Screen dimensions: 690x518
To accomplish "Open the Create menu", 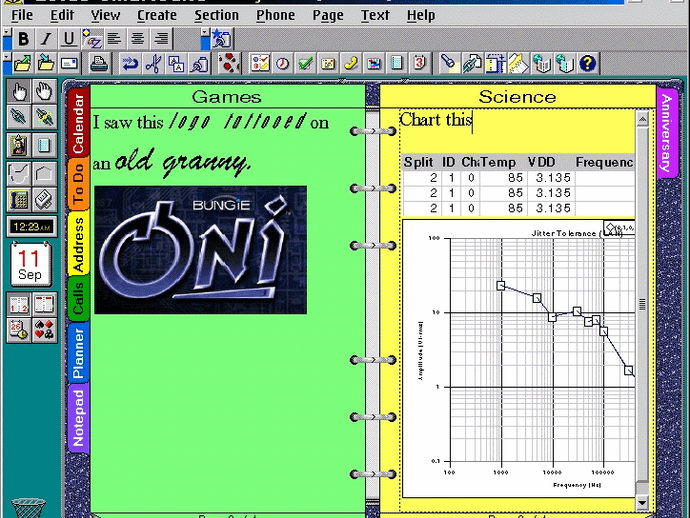I will tap(157, 15).
